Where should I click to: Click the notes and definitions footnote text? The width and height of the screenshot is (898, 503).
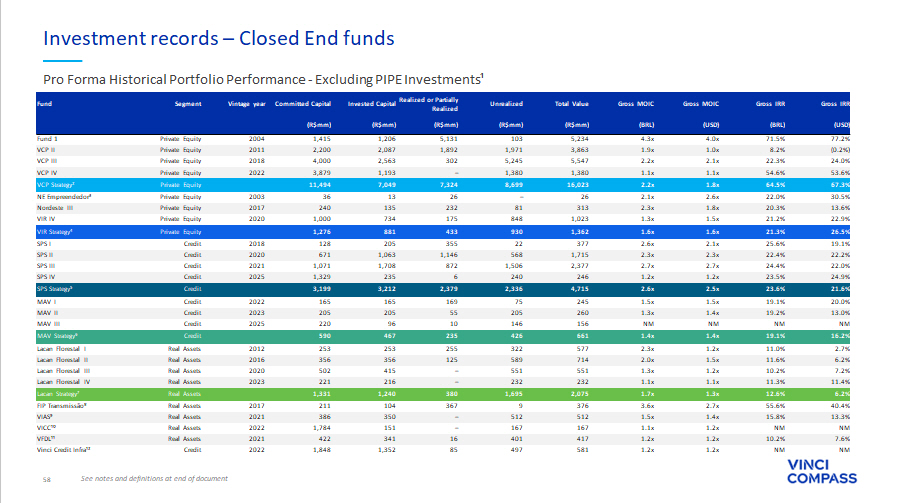154,478
